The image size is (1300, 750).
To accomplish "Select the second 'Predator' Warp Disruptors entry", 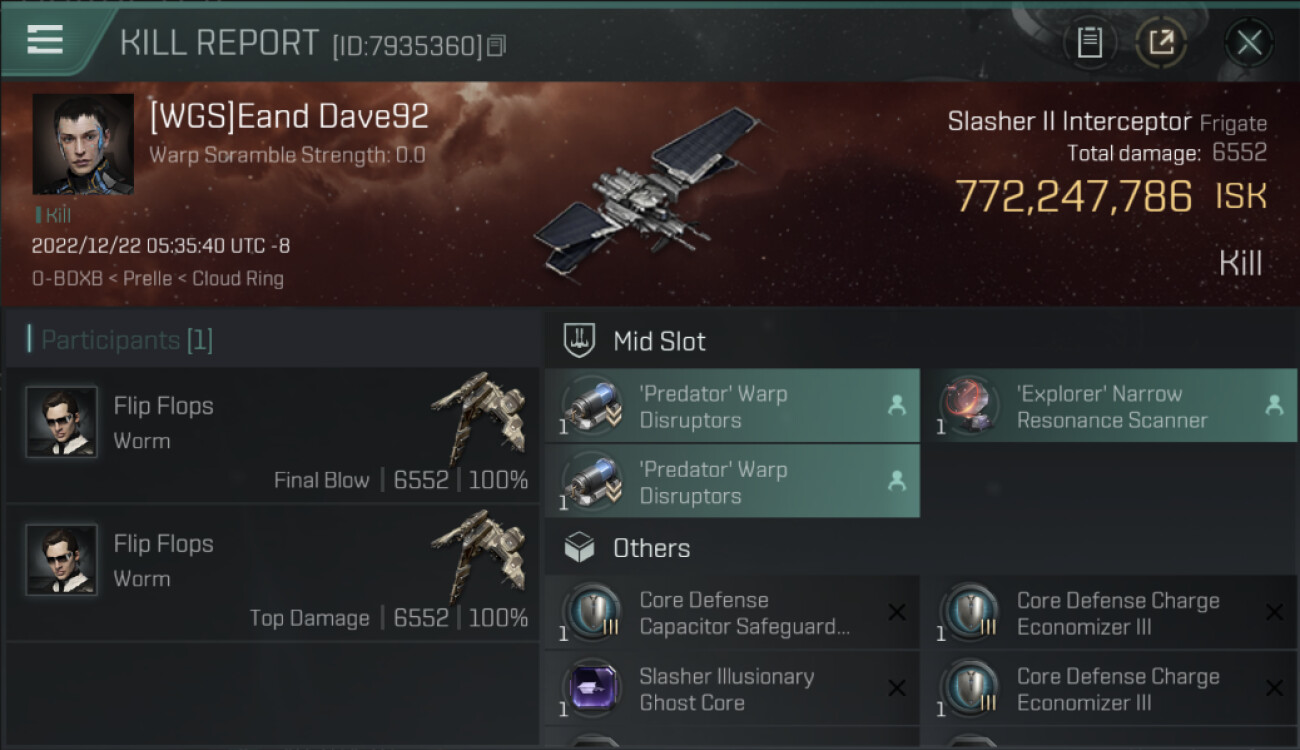I will pos(732,482).
